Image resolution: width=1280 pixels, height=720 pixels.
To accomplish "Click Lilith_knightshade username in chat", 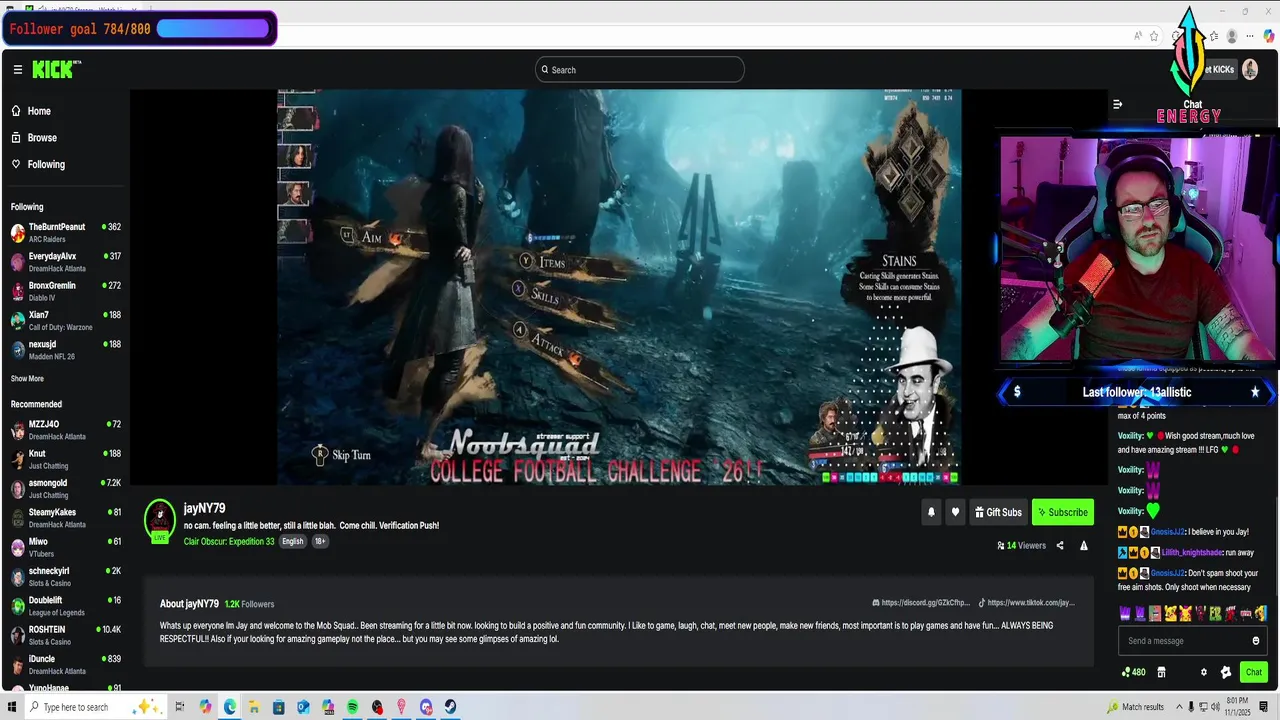I will coord(1193,553).
